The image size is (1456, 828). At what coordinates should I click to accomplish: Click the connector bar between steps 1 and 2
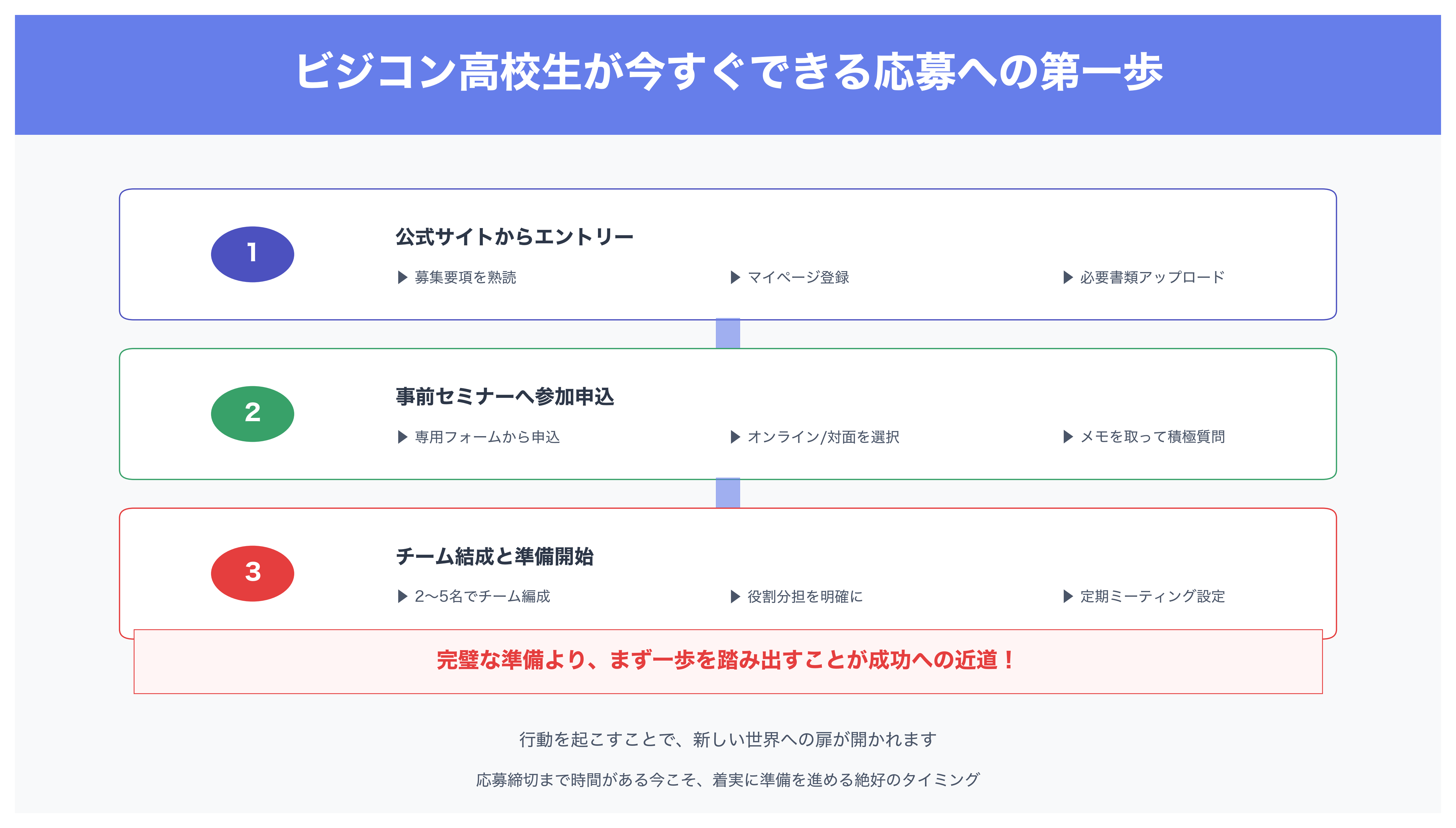[x=727, y=333]
